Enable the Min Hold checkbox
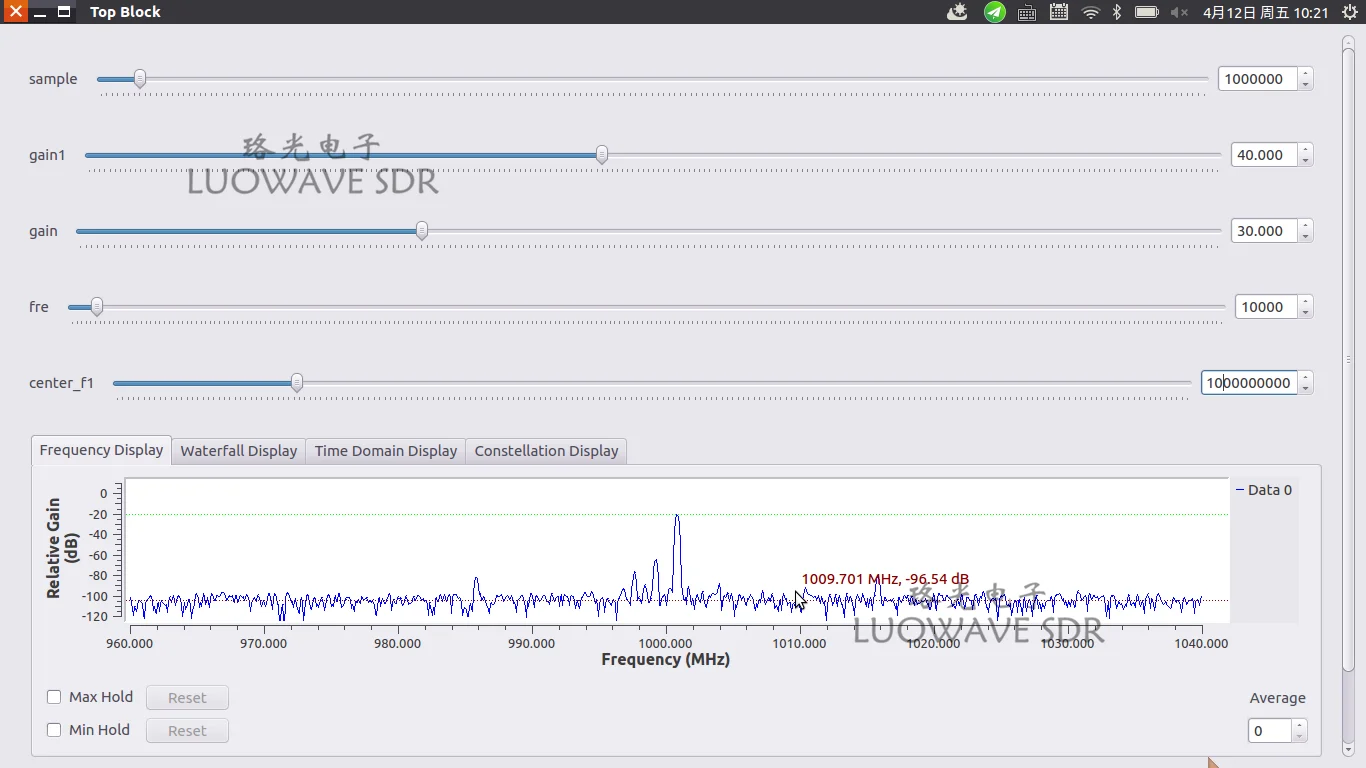The image size is (1366, 768). 54,730
